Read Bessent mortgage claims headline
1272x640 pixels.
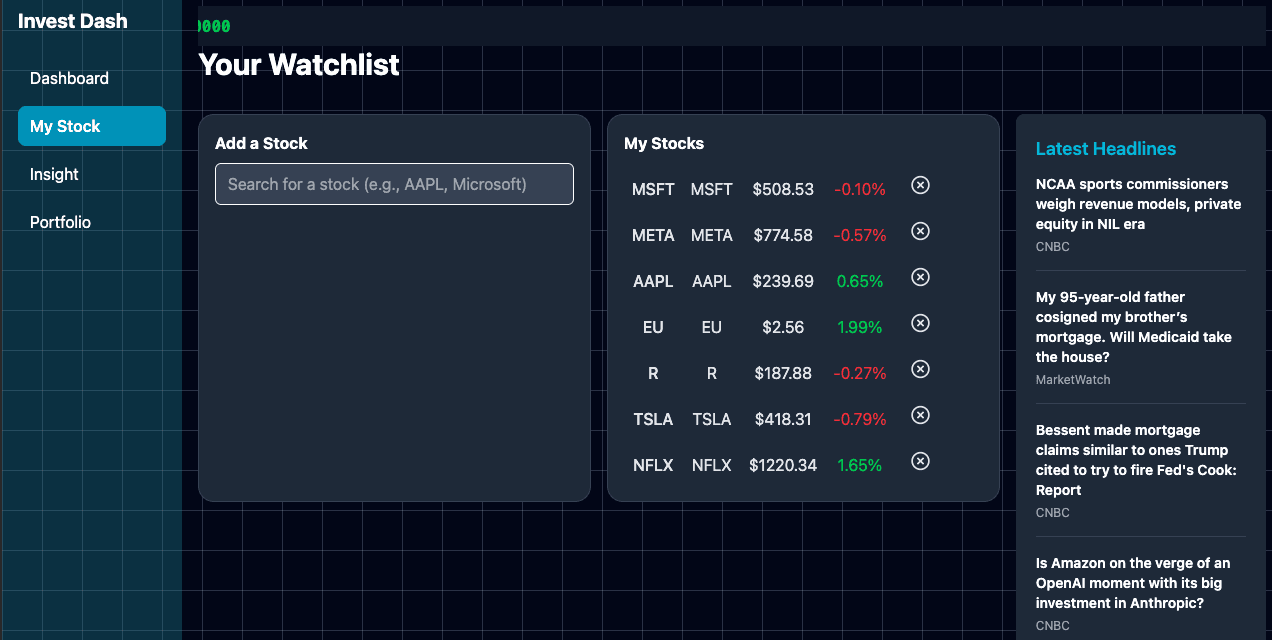tap(1136, 460)
